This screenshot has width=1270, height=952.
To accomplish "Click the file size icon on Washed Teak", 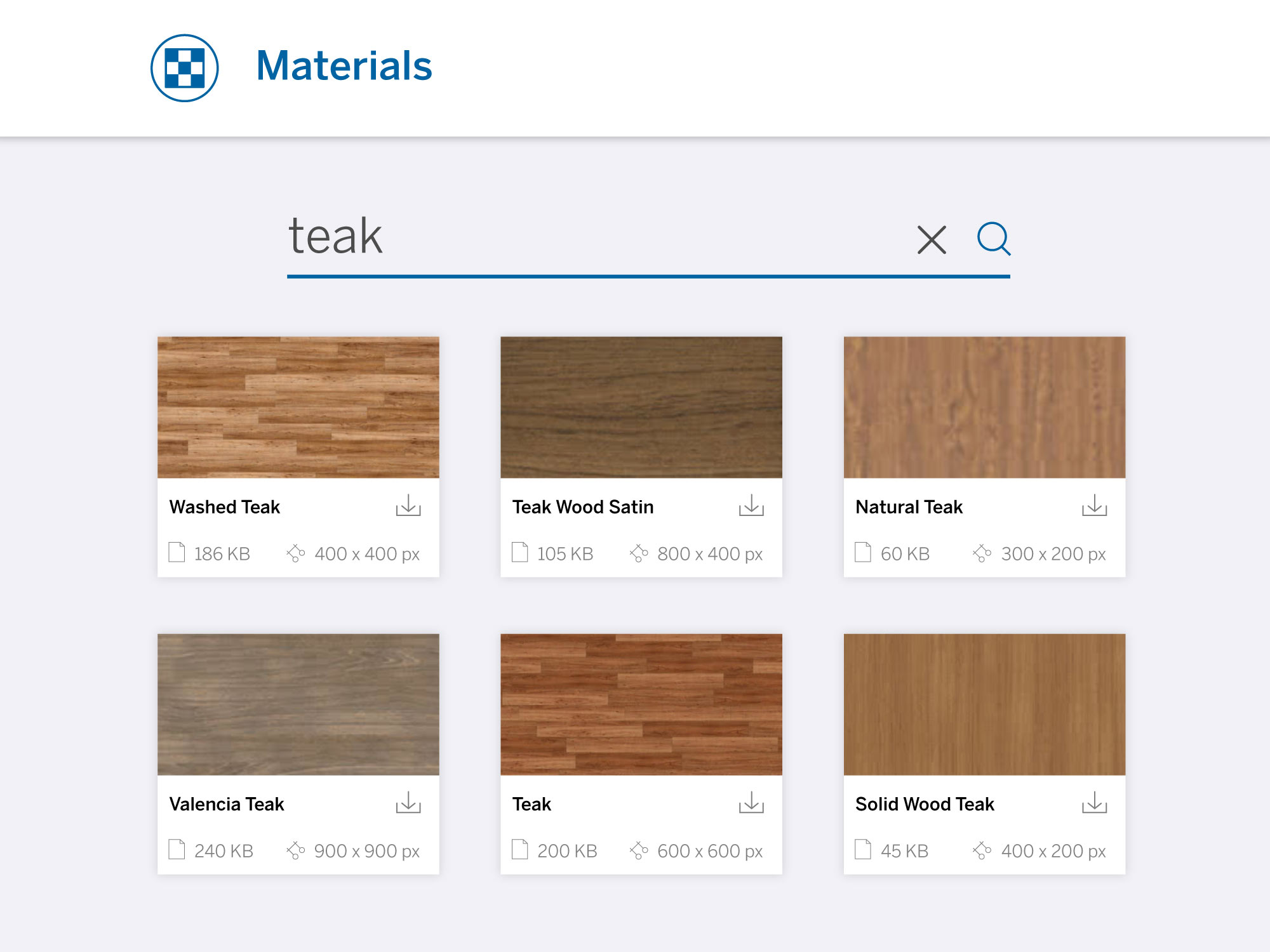I will click(176, 553).
